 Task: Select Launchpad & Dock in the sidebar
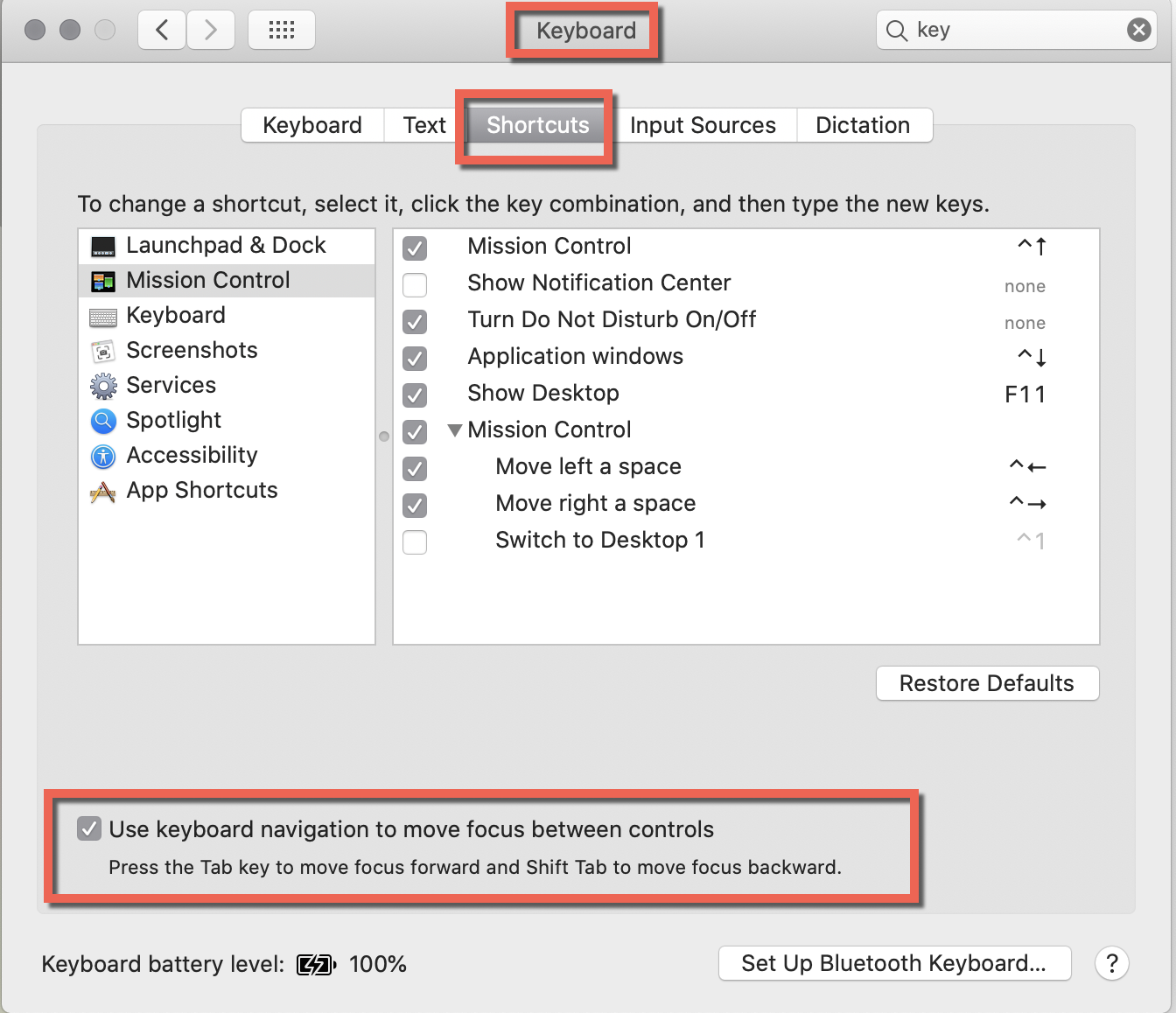(225, 245)
